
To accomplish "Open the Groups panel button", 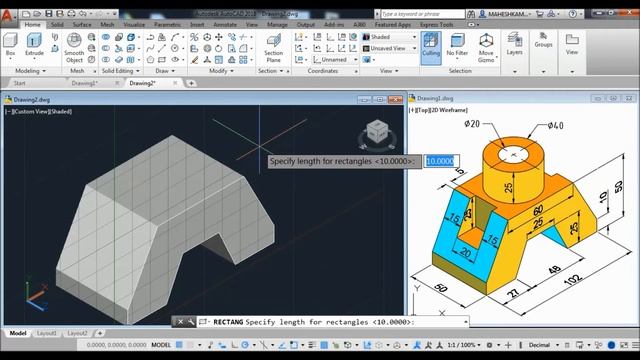I will [x=543, y=40].
